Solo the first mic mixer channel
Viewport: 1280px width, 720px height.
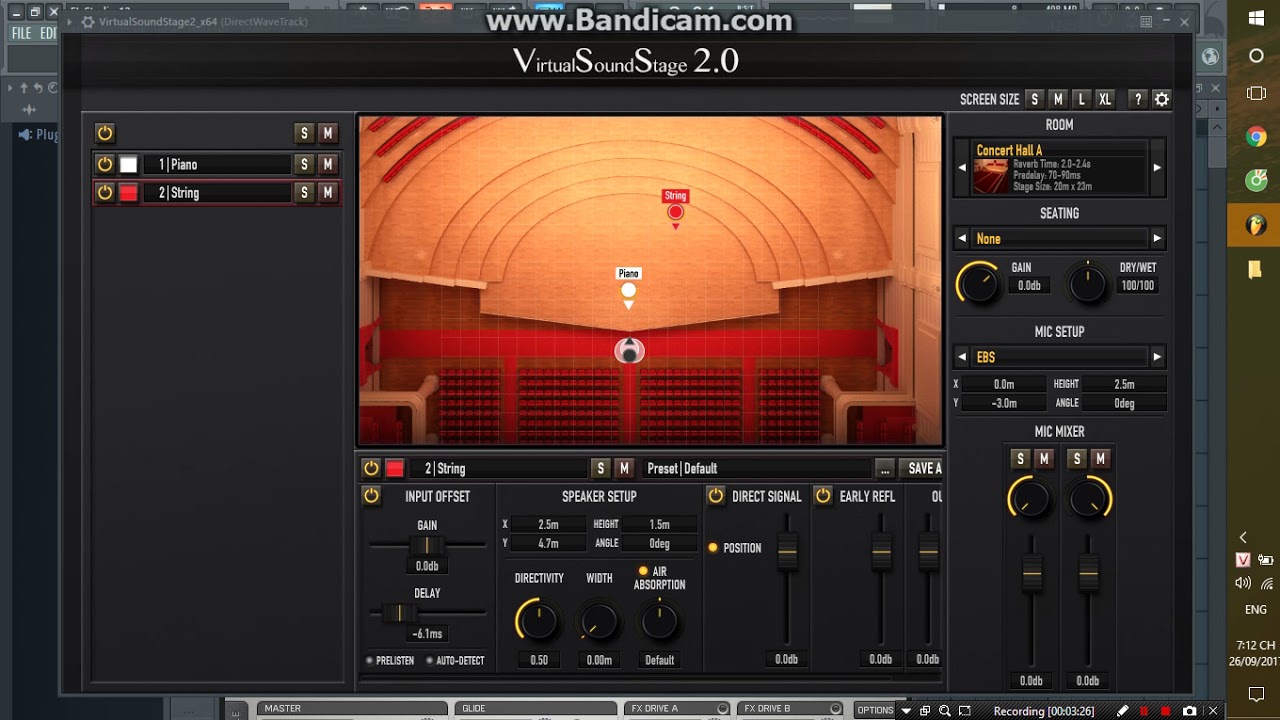(x=1020, y=458)
